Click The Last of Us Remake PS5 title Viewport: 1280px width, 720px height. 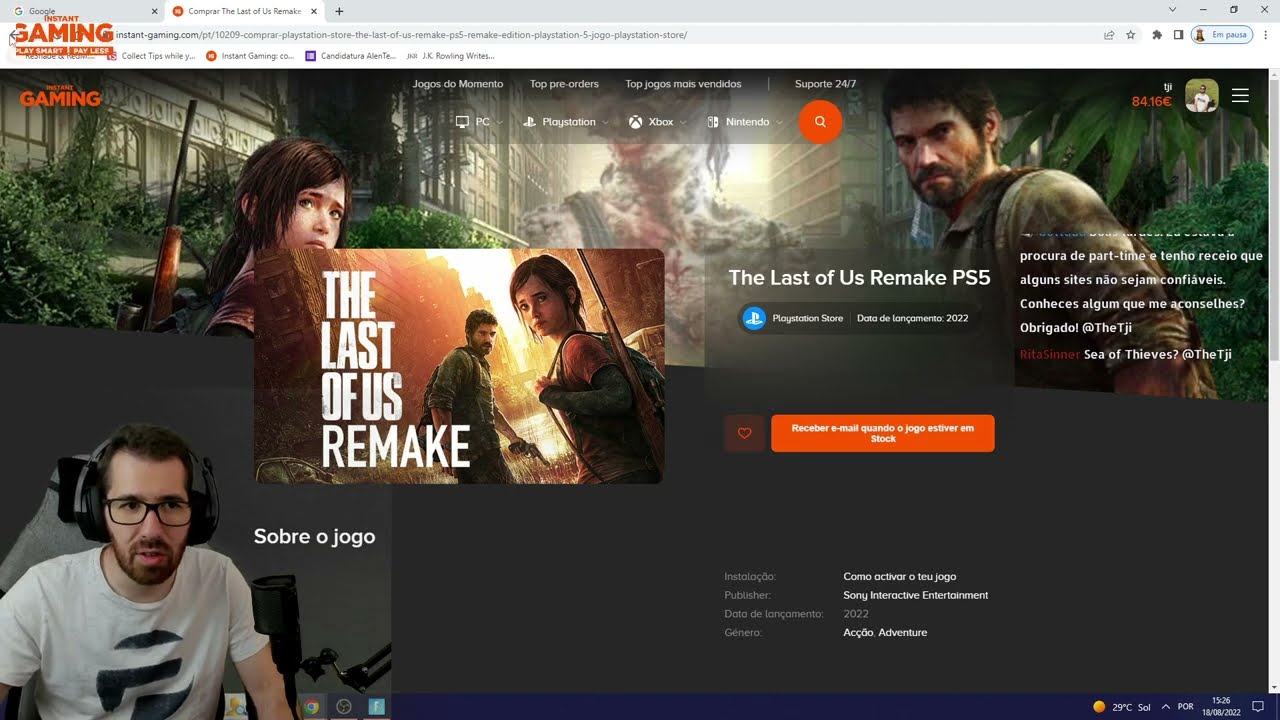point(859,277)
